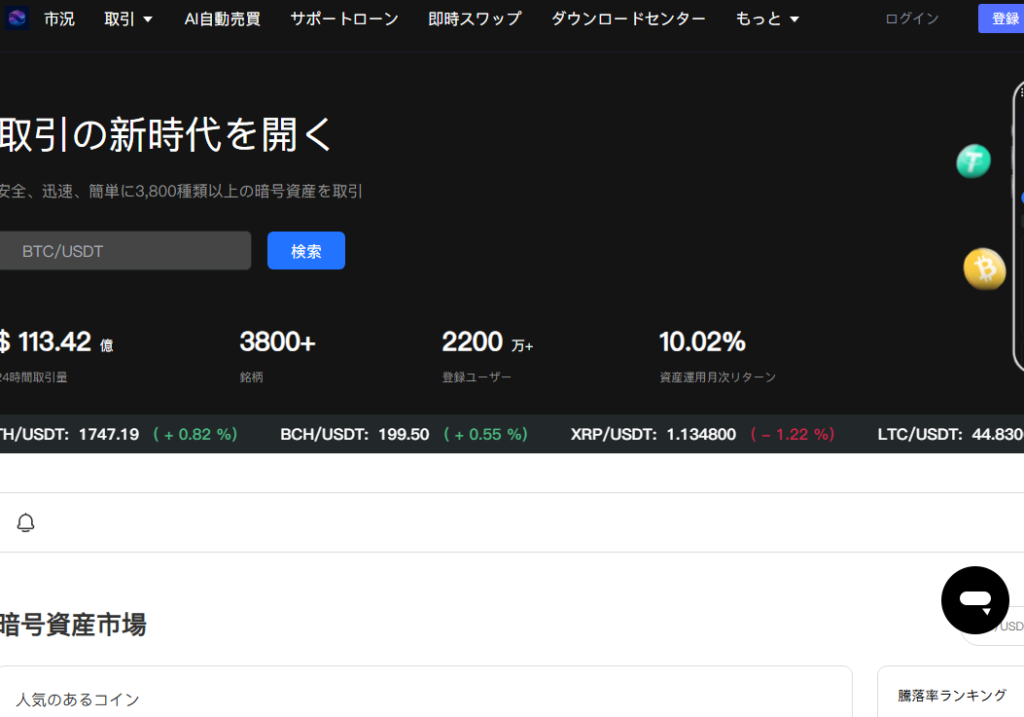1024x717 pixels.
Task: Click the notification bell icon
Action: tap(25, 522)
